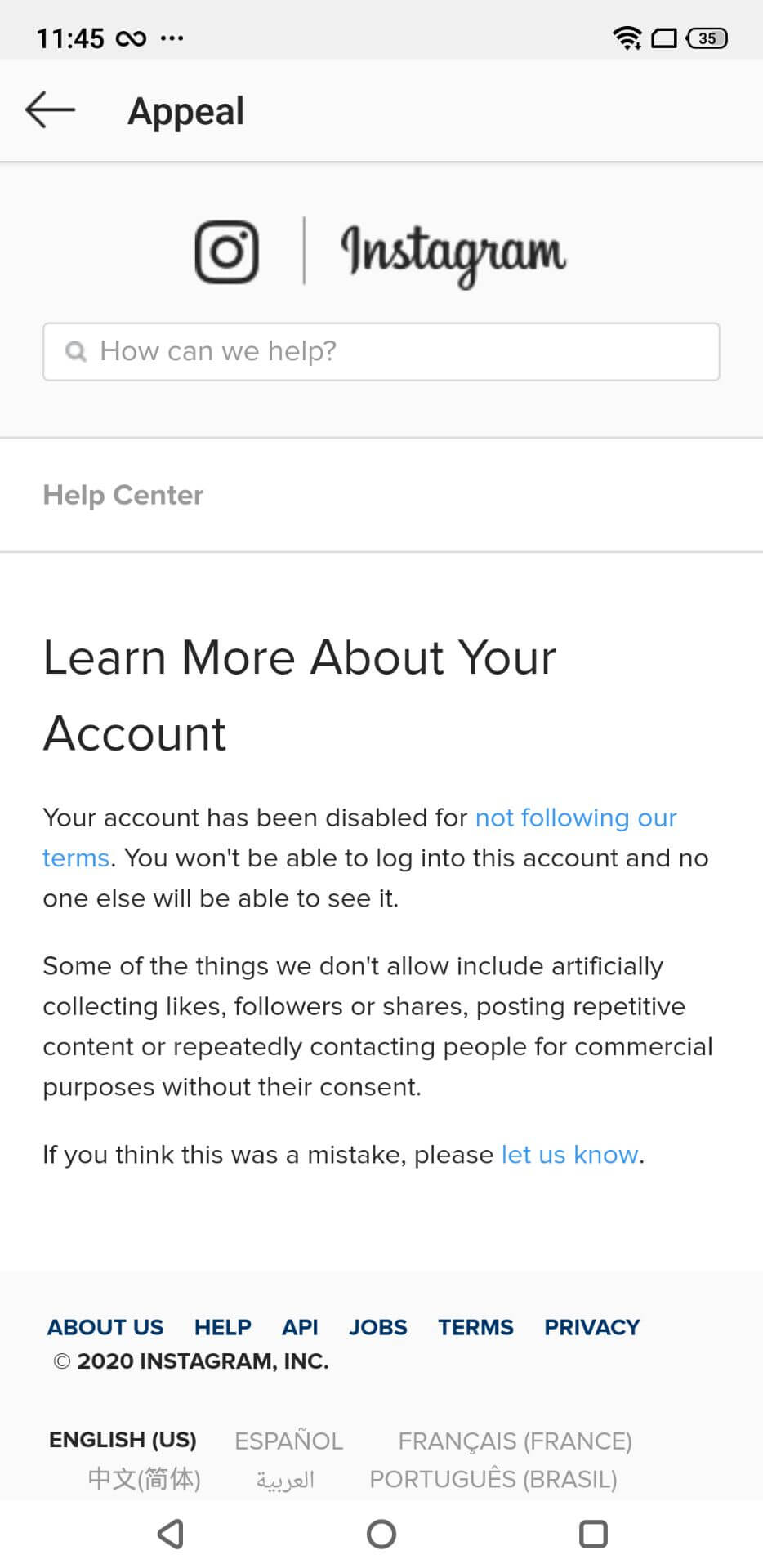Image resolution: width=763 pixels, height=1568 pixels.
Task: View the JOBS footer link
Action: coord(377,1327)
